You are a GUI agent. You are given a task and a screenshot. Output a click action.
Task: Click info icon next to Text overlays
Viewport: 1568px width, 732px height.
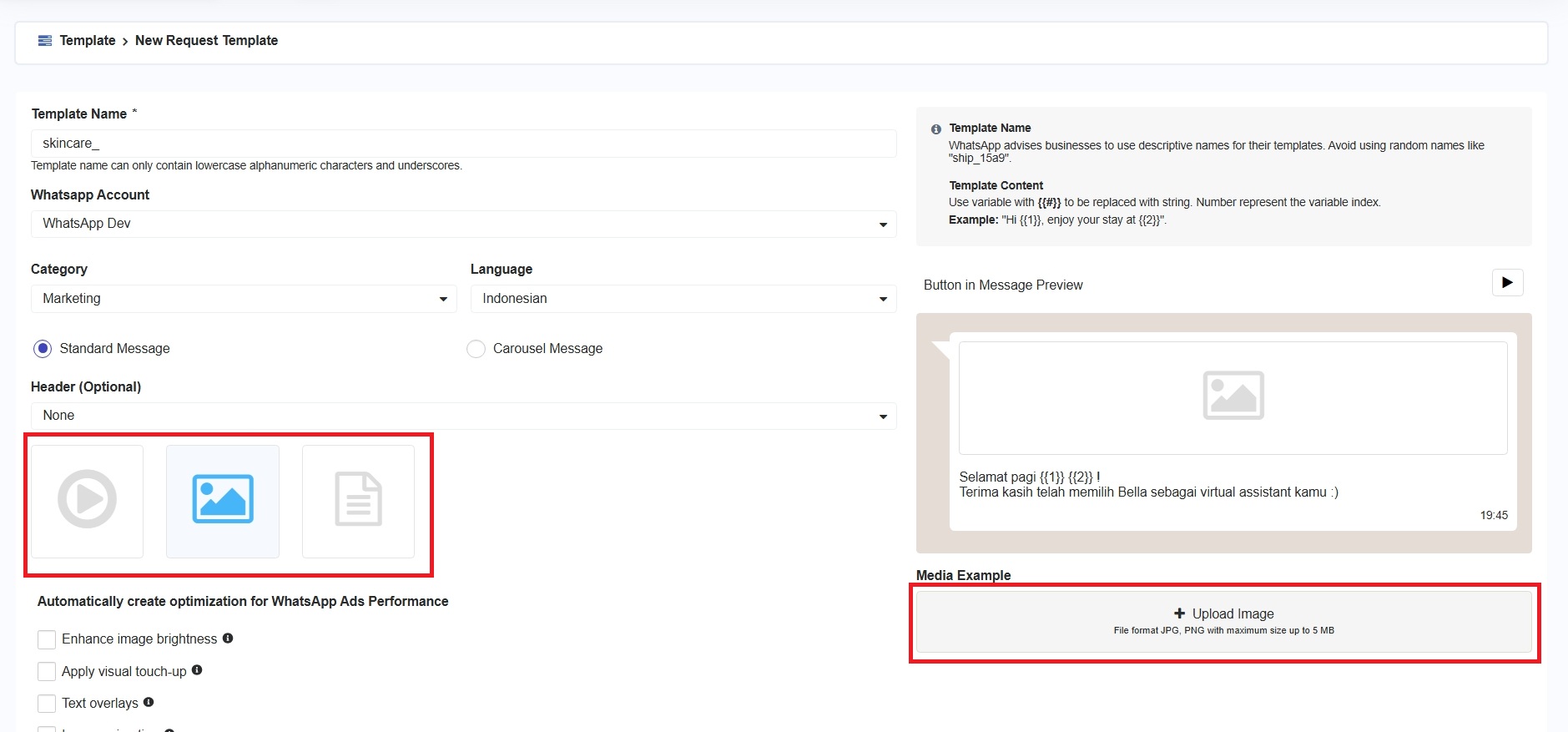pyautogui.click(x=149, y=703)
